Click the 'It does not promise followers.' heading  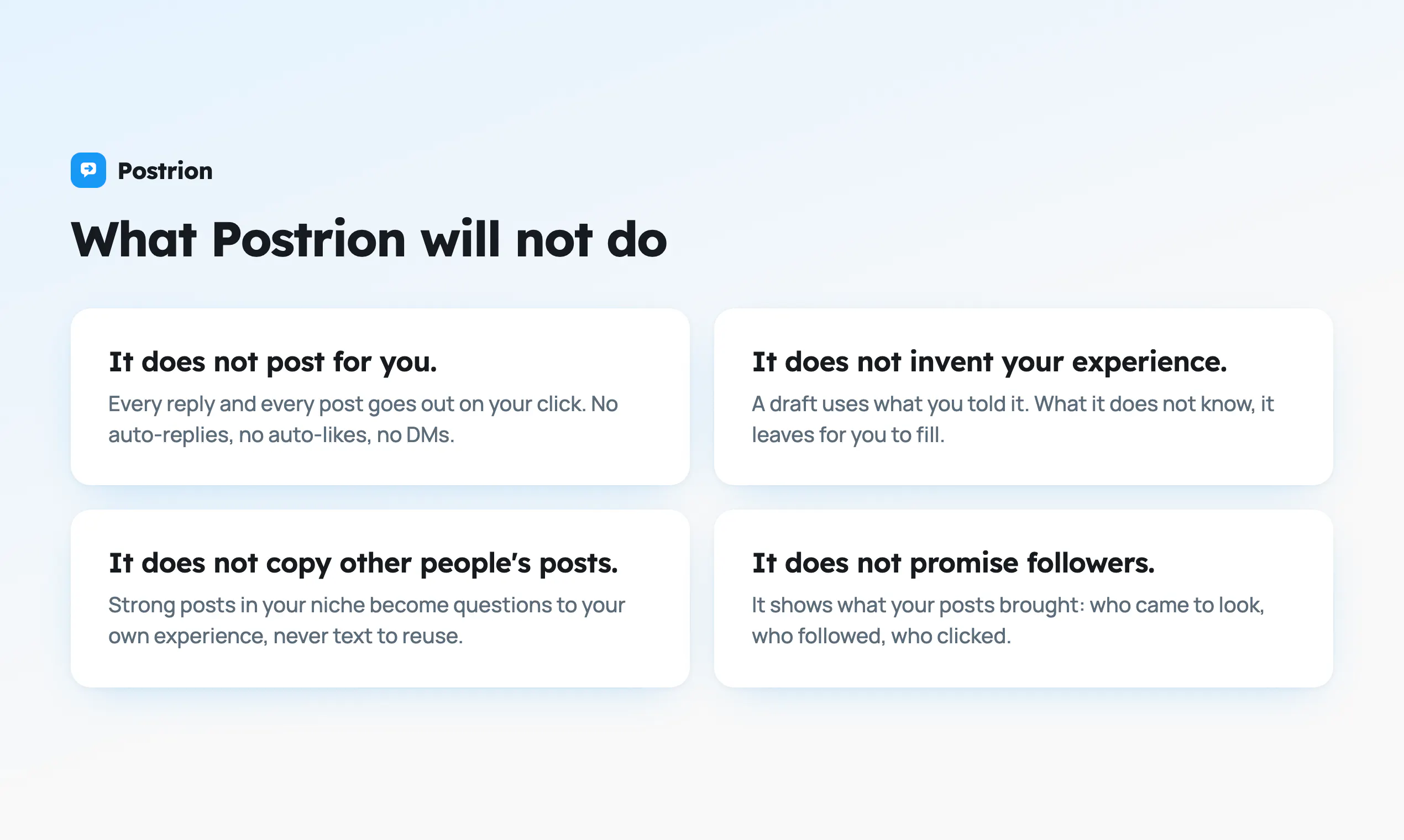(954, 563)
